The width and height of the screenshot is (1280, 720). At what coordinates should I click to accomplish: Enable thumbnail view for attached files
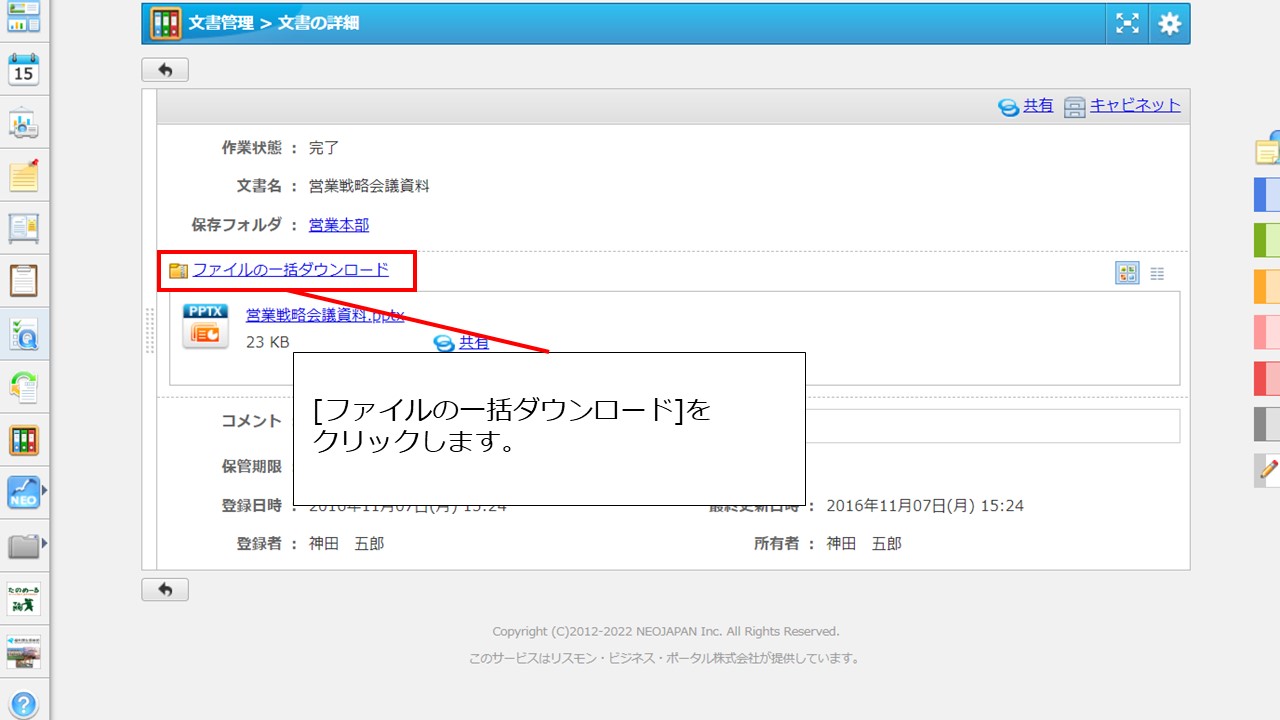coord(1127,272)
